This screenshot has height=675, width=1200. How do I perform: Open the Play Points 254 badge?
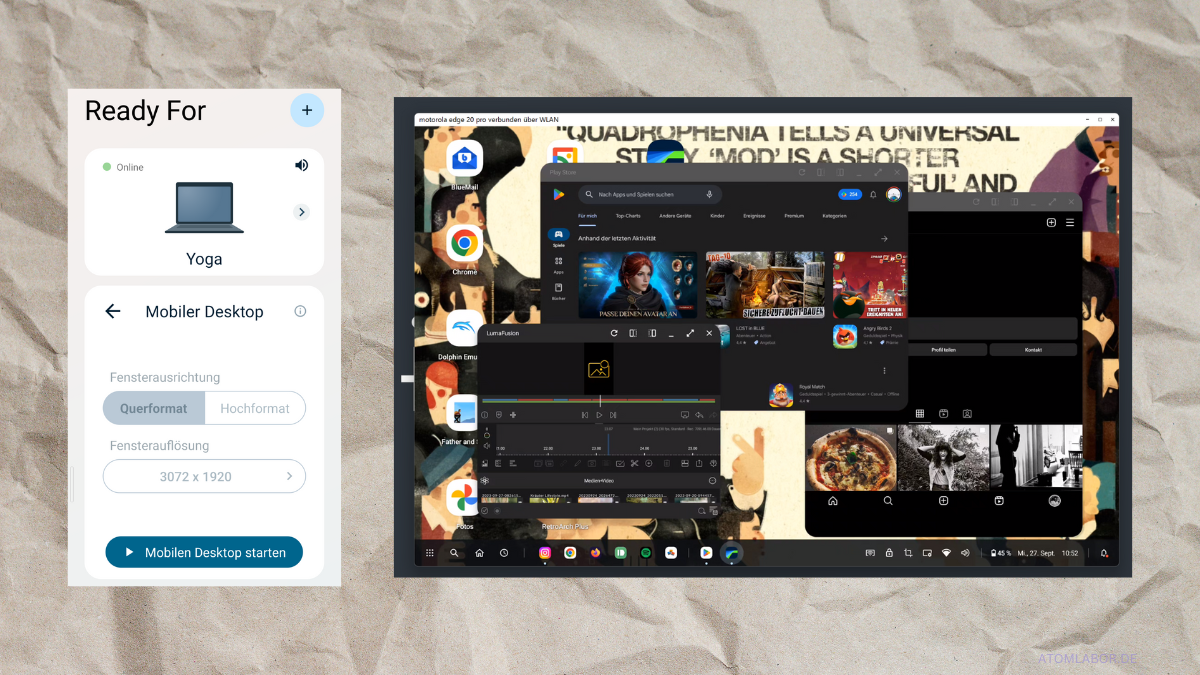849,194
